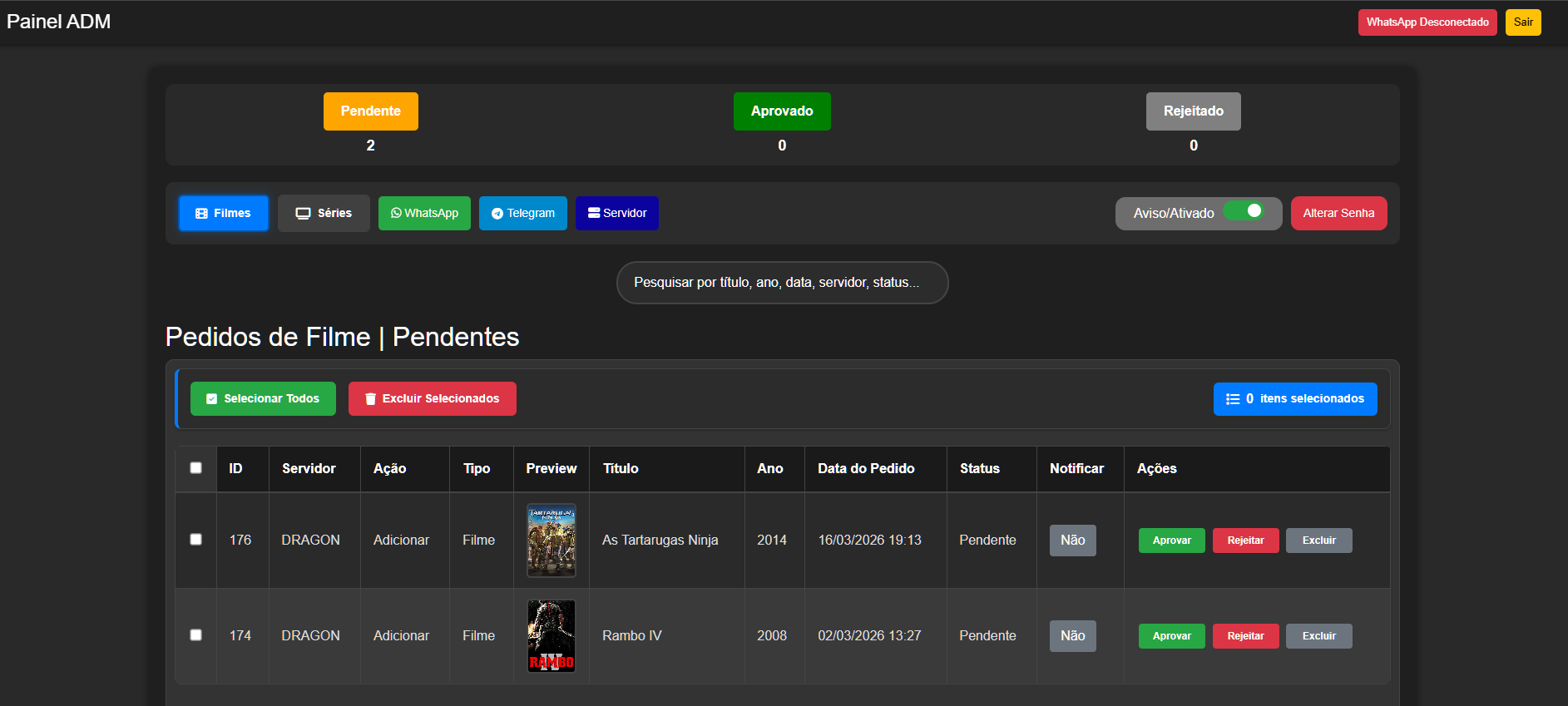The image size is (1568, 706).
Task: Open the Telegram settings button
Action: (522, 213)
